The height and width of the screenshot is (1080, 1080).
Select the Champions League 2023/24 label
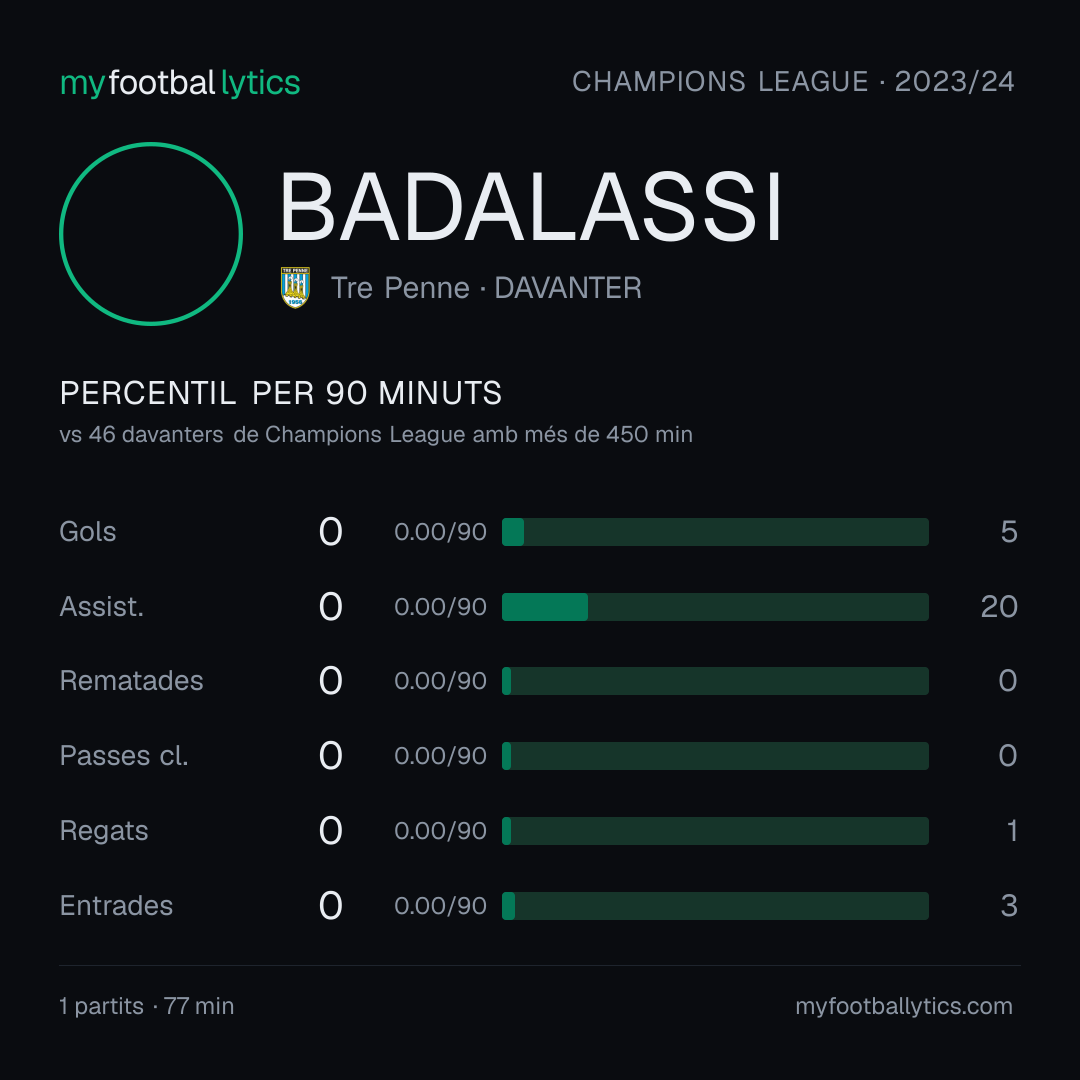pyautogui.click(x=793, y=81)
